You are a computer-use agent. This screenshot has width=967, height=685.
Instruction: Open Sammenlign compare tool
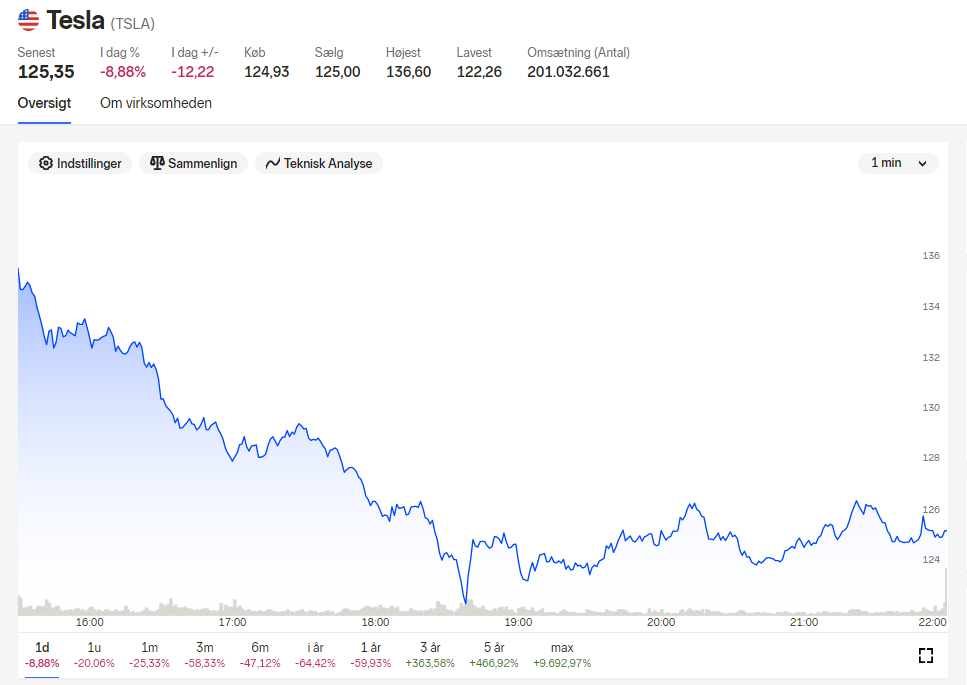point(194,163)
